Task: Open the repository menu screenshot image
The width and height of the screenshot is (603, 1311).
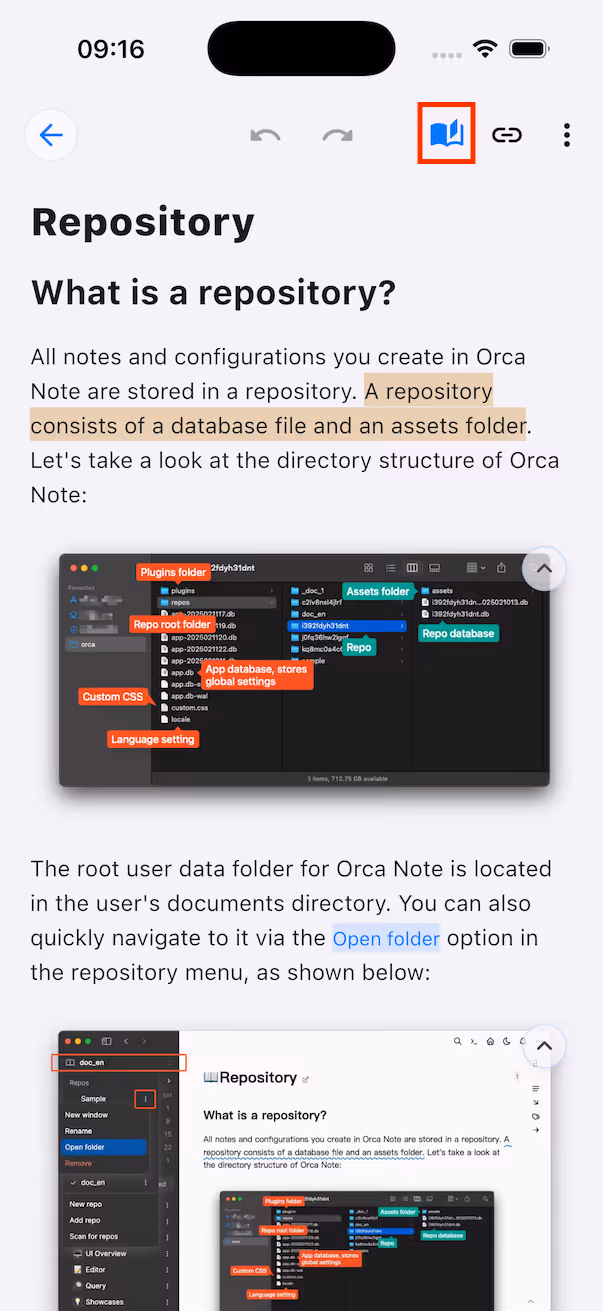Action: (x=304, y=1170)
